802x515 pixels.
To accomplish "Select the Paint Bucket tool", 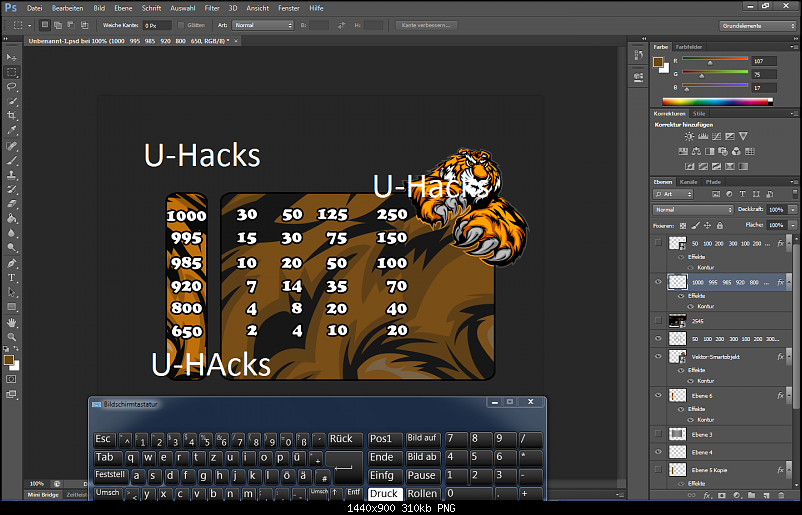I will [x=12, y=218].
